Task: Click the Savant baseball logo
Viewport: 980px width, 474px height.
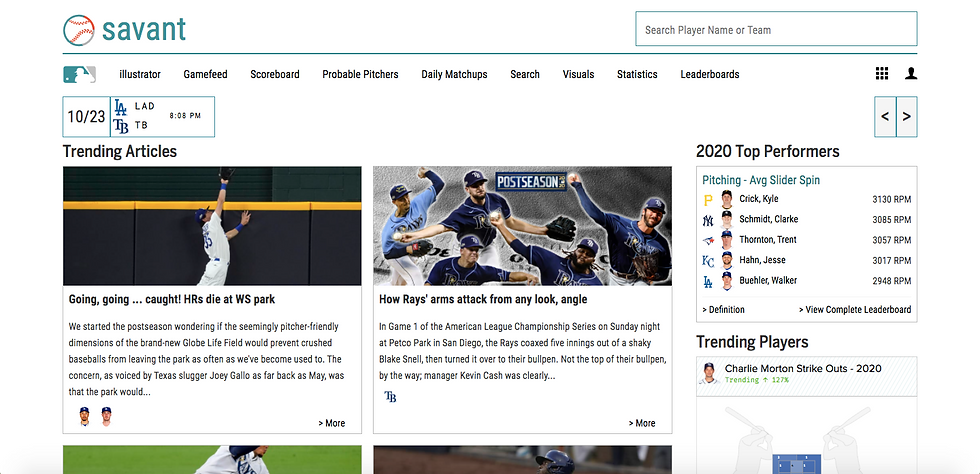Action: 79,29
